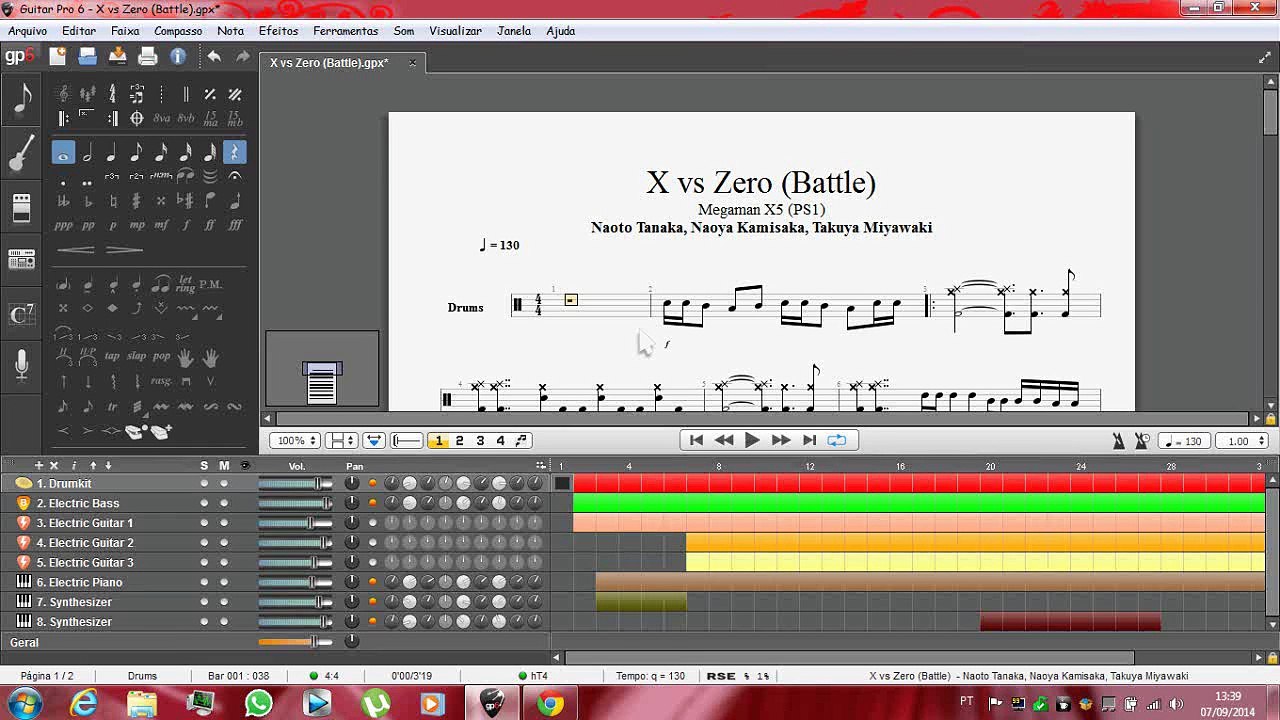Open the microphone lyrics panel tab
The height and width of the screenshot is (720, 1280).
coord(22,367)
